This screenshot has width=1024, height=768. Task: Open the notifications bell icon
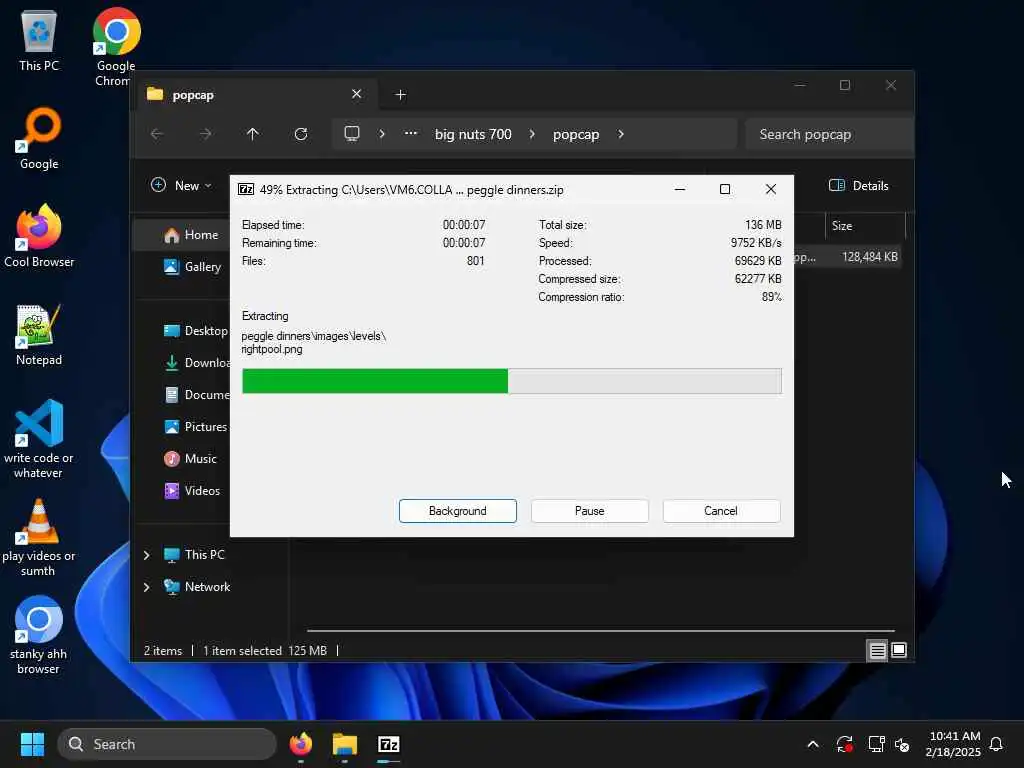[x=996, y=744]
